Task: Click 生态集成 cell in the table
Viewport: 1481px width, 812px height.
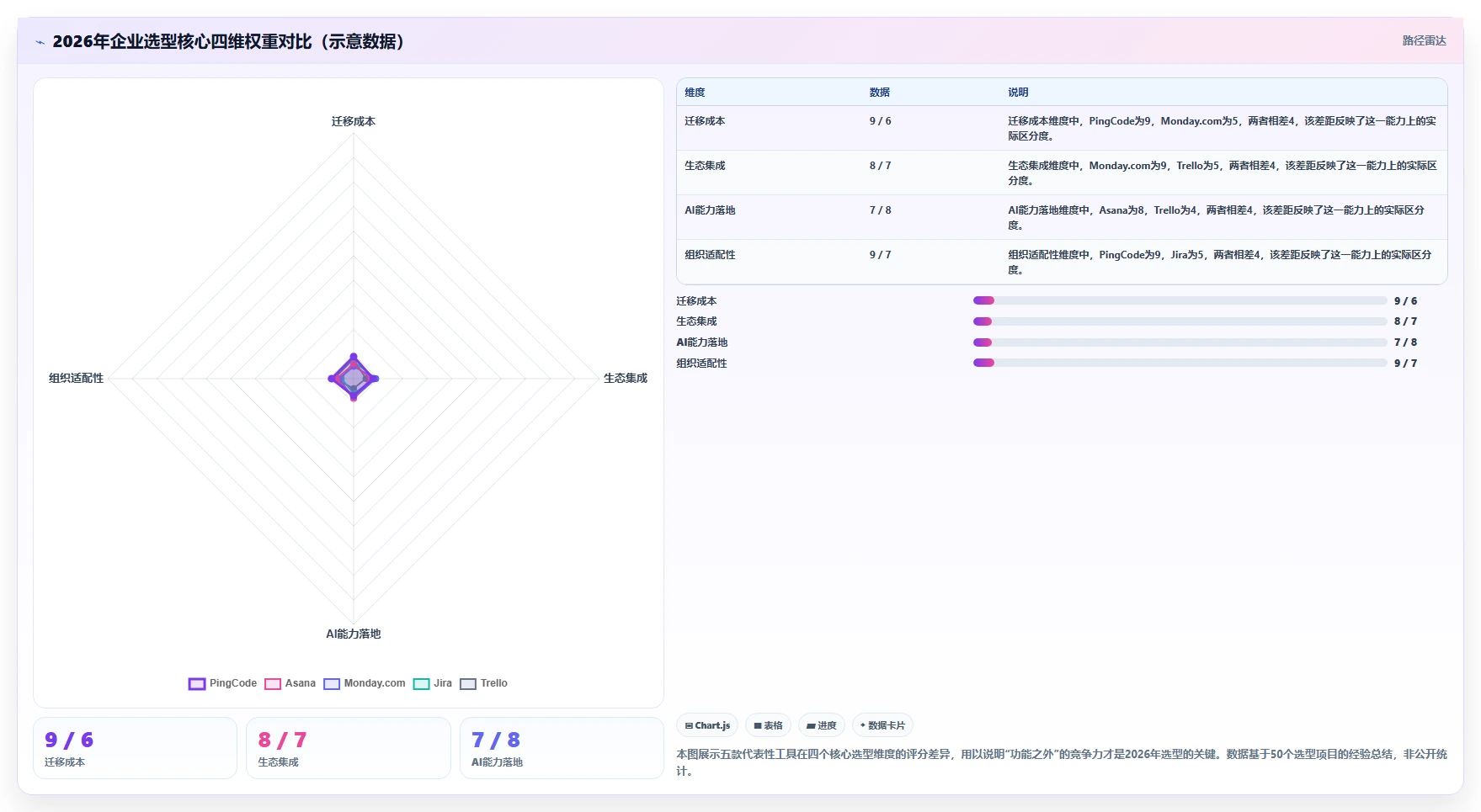Action: pyautogui.click(x=705, y=166)
